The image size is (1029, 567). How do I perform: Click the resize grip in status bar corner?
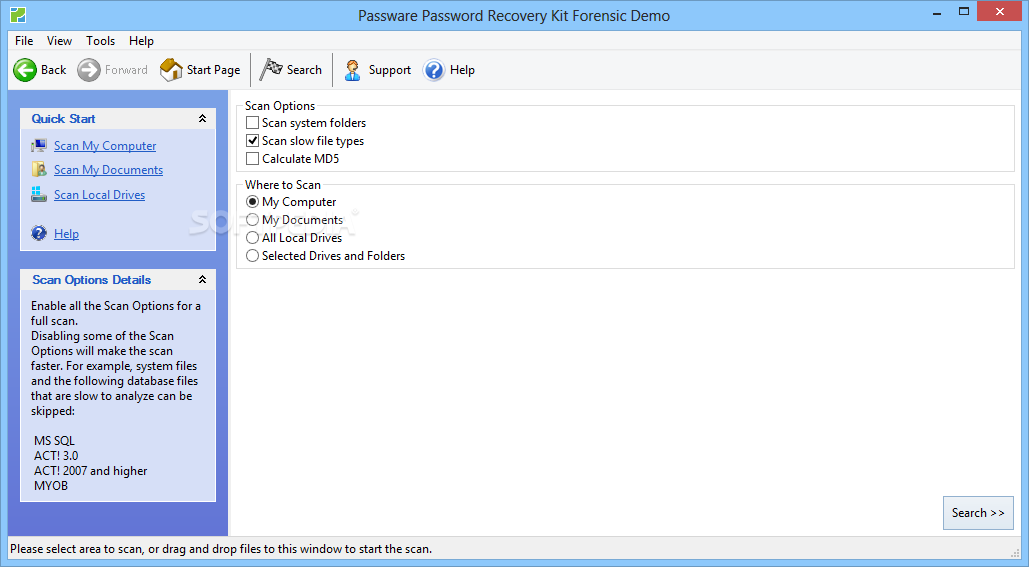(1015, 553)
